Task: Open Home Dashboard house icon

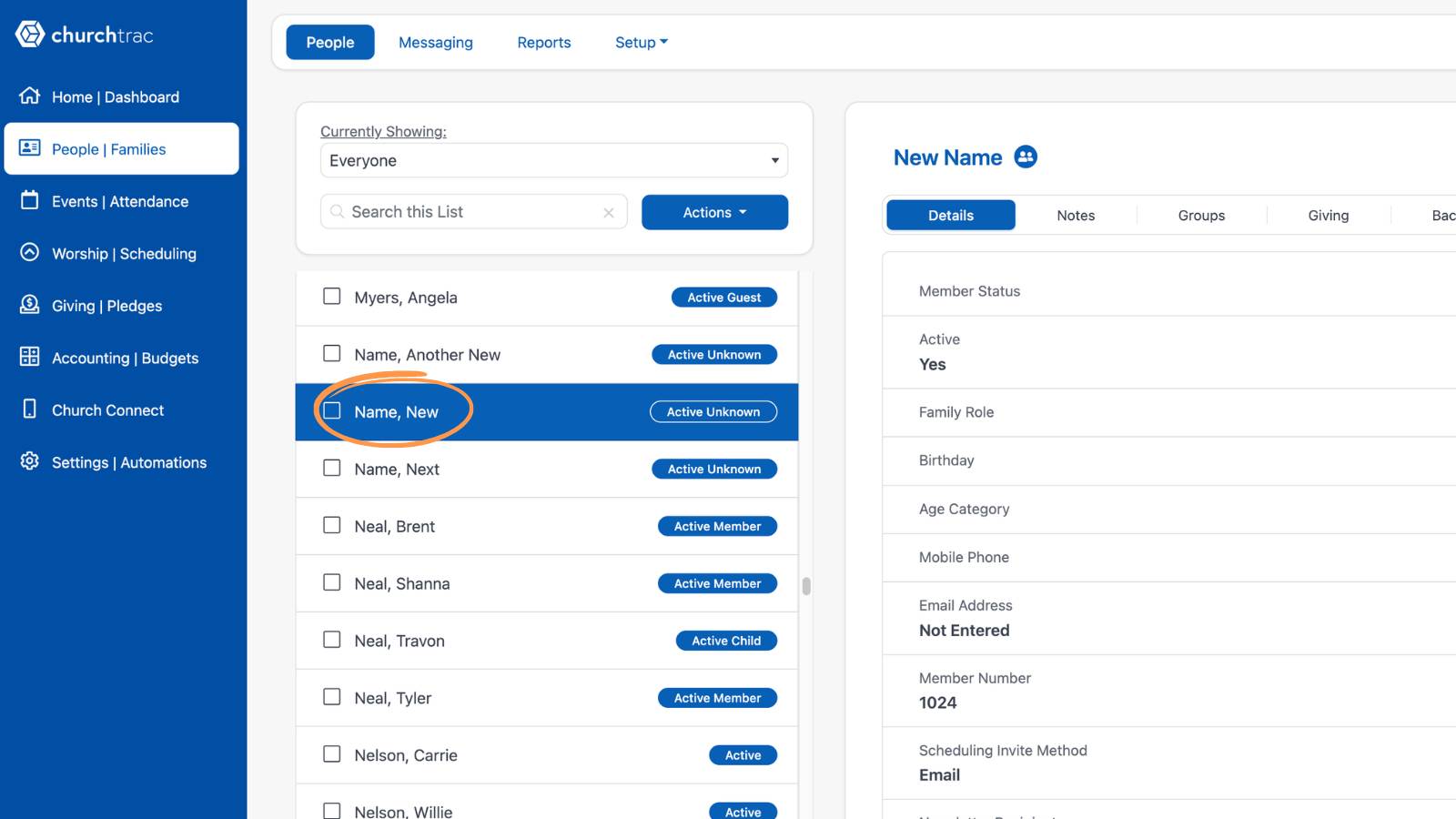Action: [x=30, y=96]
